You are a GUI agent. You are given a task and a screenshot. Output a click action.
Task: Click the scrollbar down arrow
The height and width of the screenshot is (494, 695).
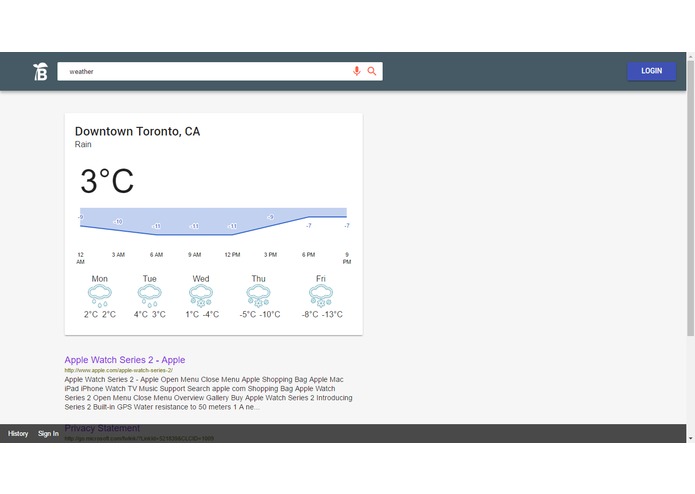[691, 438]
